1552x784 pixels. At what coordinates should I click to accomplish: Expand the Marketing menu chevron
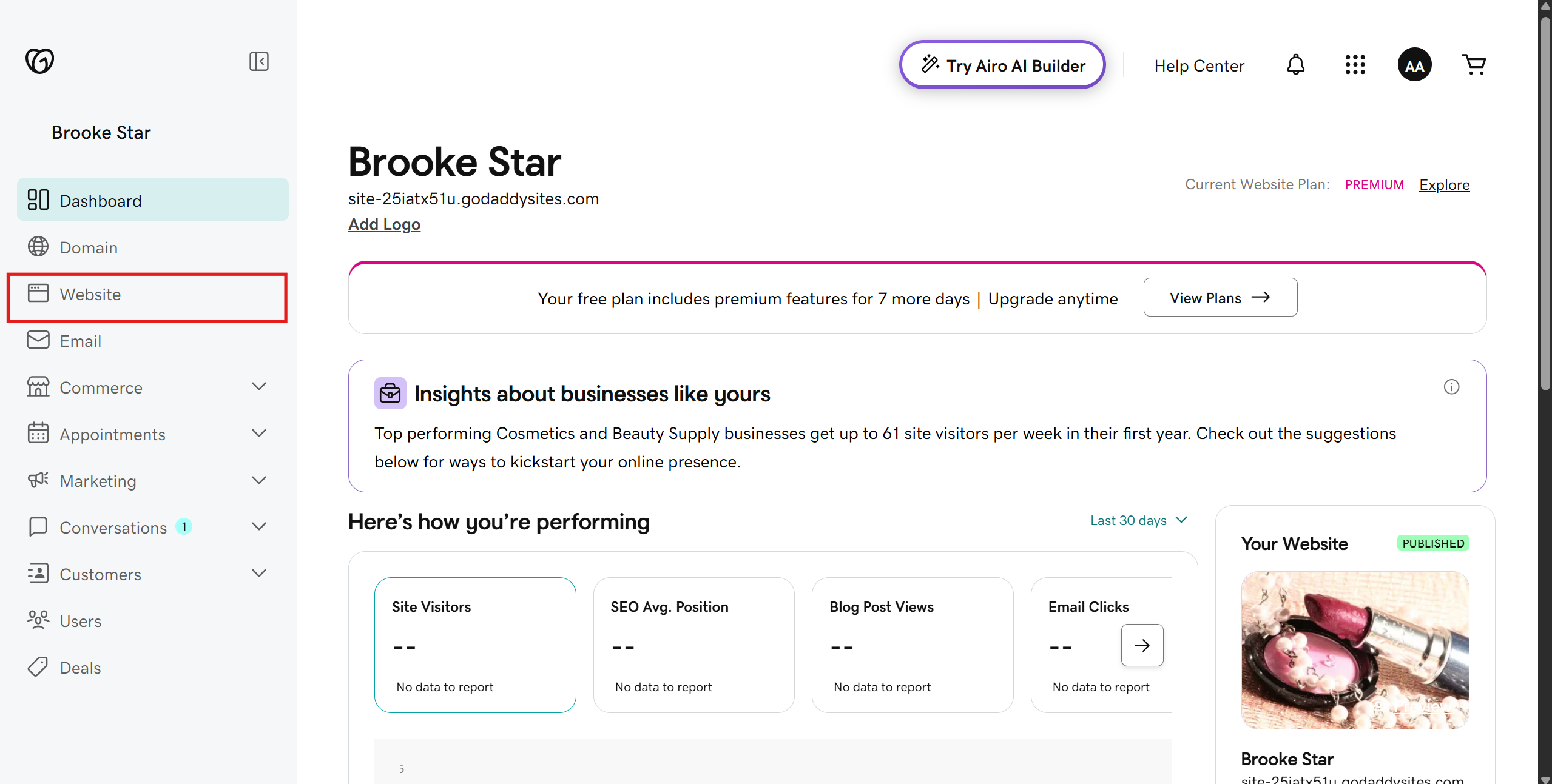tap(259, 480)
